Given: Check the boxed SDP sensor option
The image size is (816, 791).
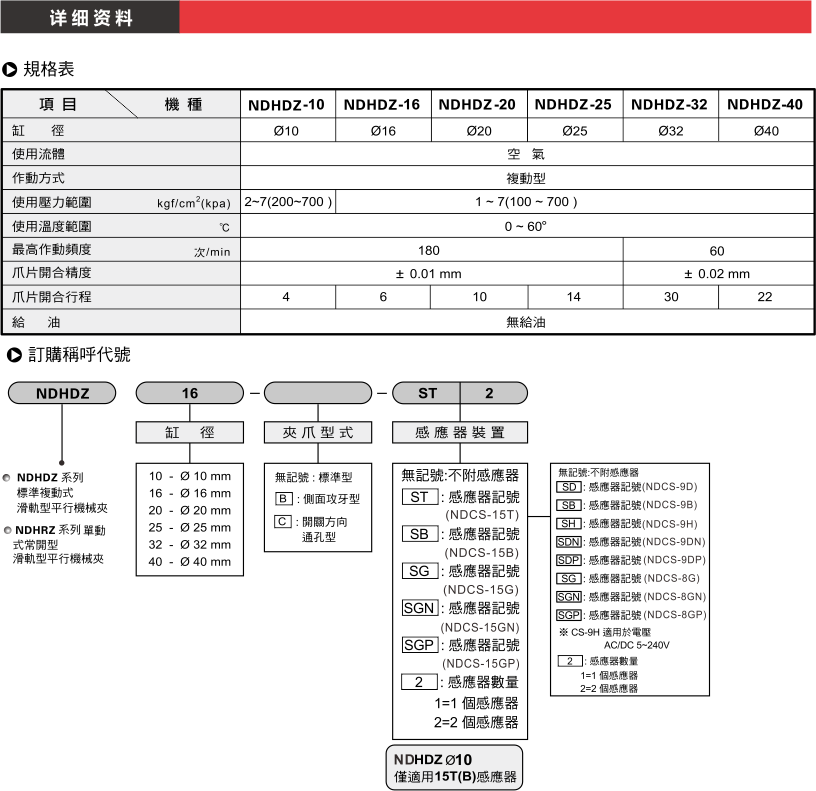Looking at the screenshot, I should coord(569,559).
